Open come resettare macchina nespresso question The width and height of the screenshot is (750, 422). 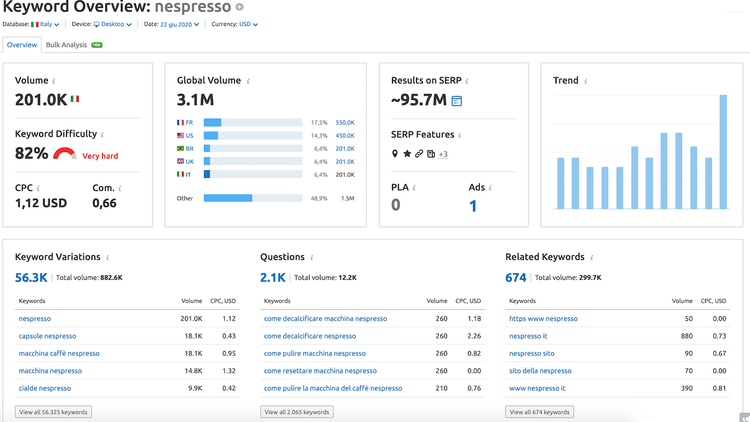(x=320, y=371)
